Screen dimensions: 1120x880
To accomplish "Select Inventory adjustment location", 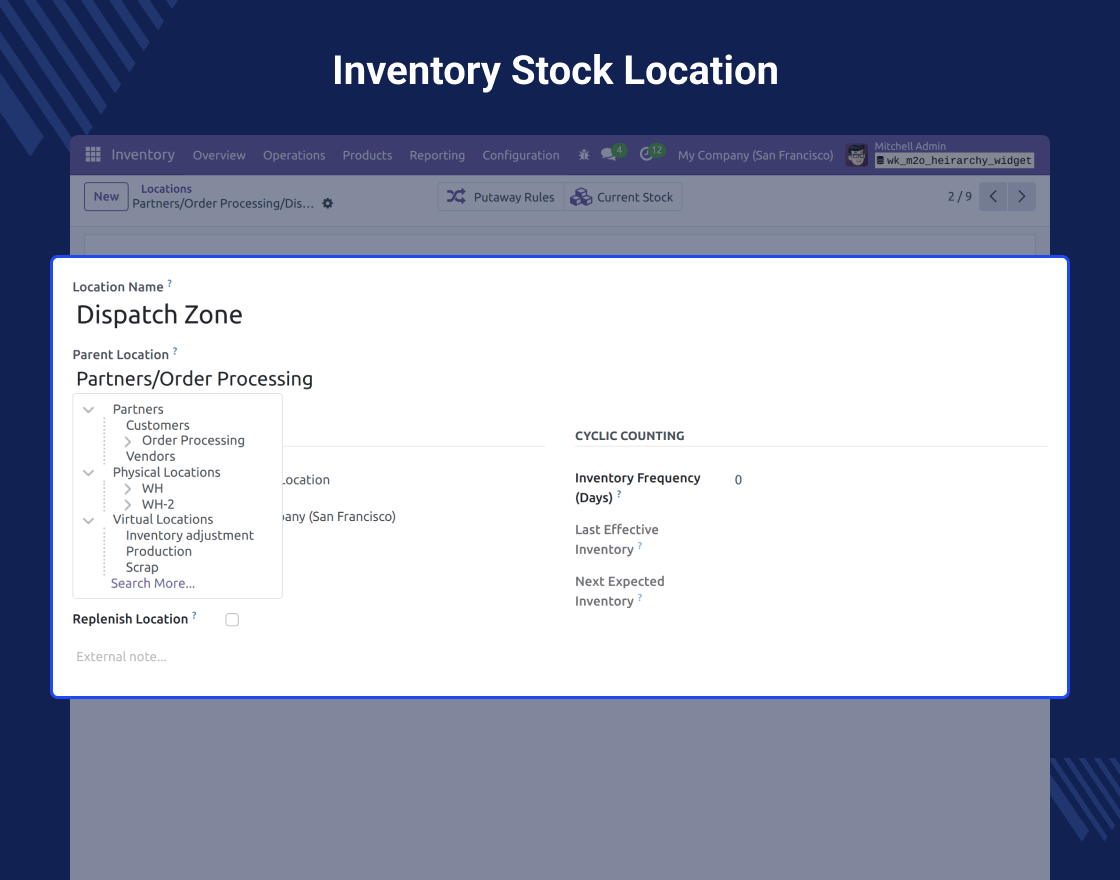I will (190, 535).
